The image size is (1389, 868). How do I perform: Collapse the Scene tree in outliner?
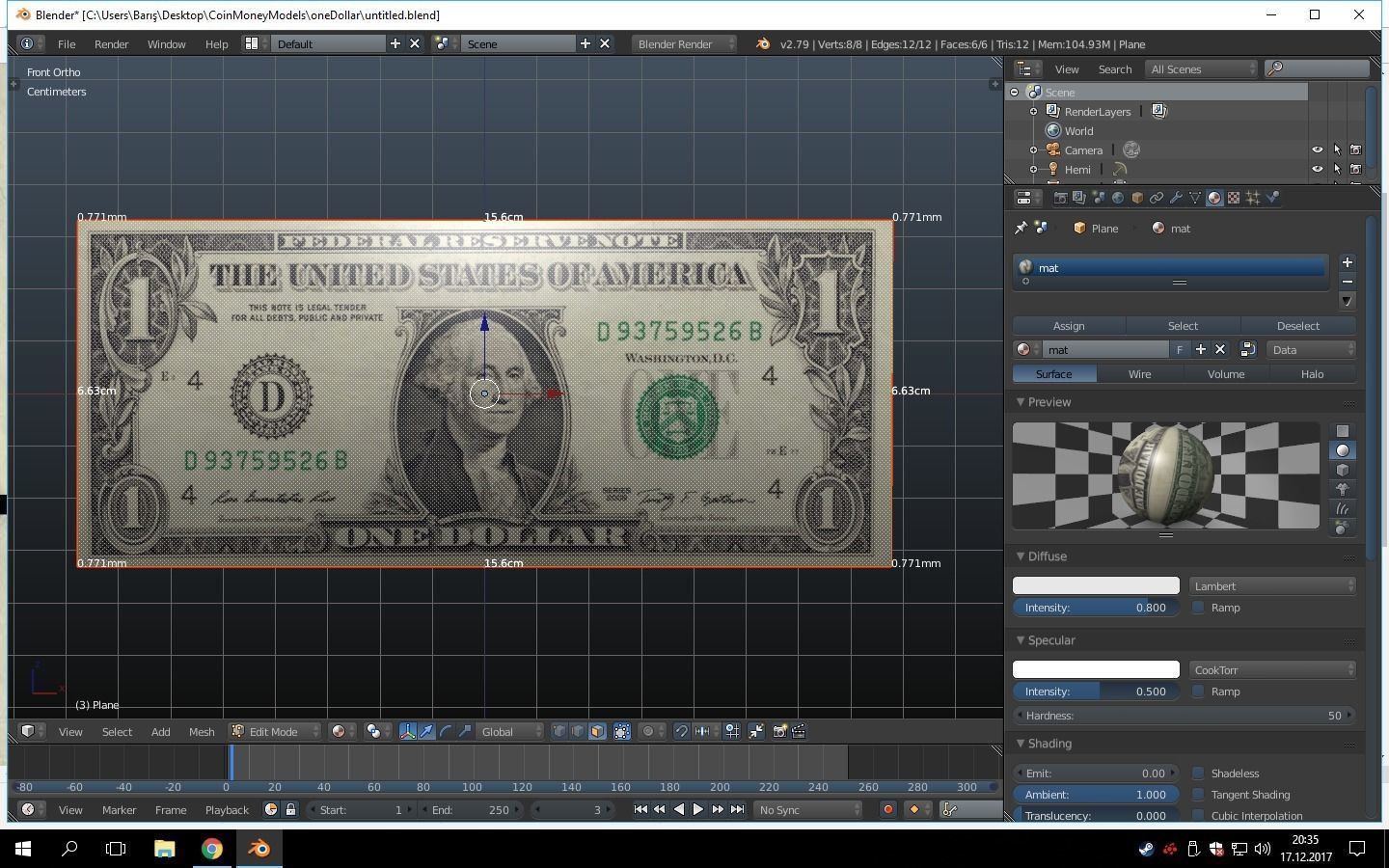click(1014, 93)
